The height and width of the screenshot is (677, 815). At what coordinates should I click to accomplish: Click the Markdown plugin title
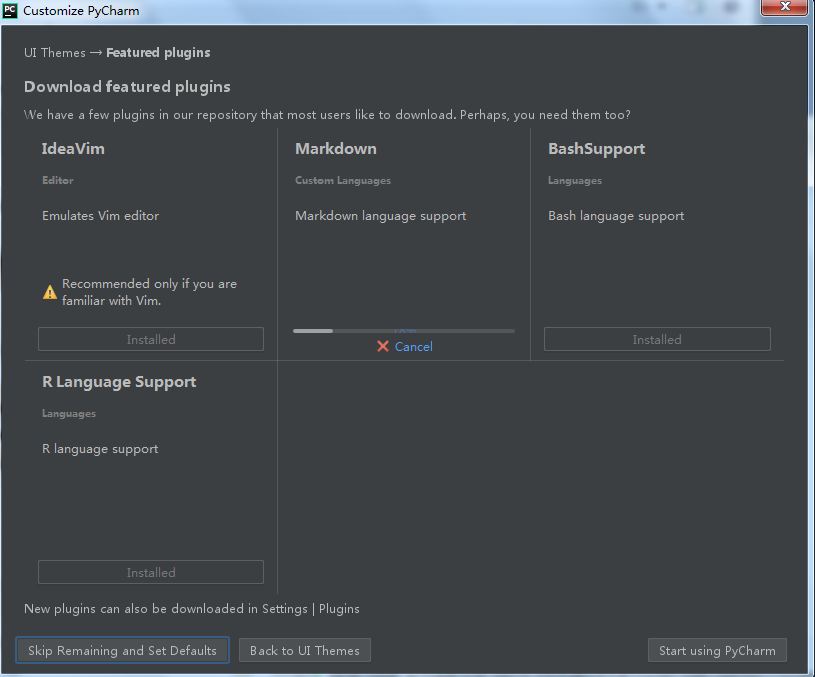click(x=336, y=149)
